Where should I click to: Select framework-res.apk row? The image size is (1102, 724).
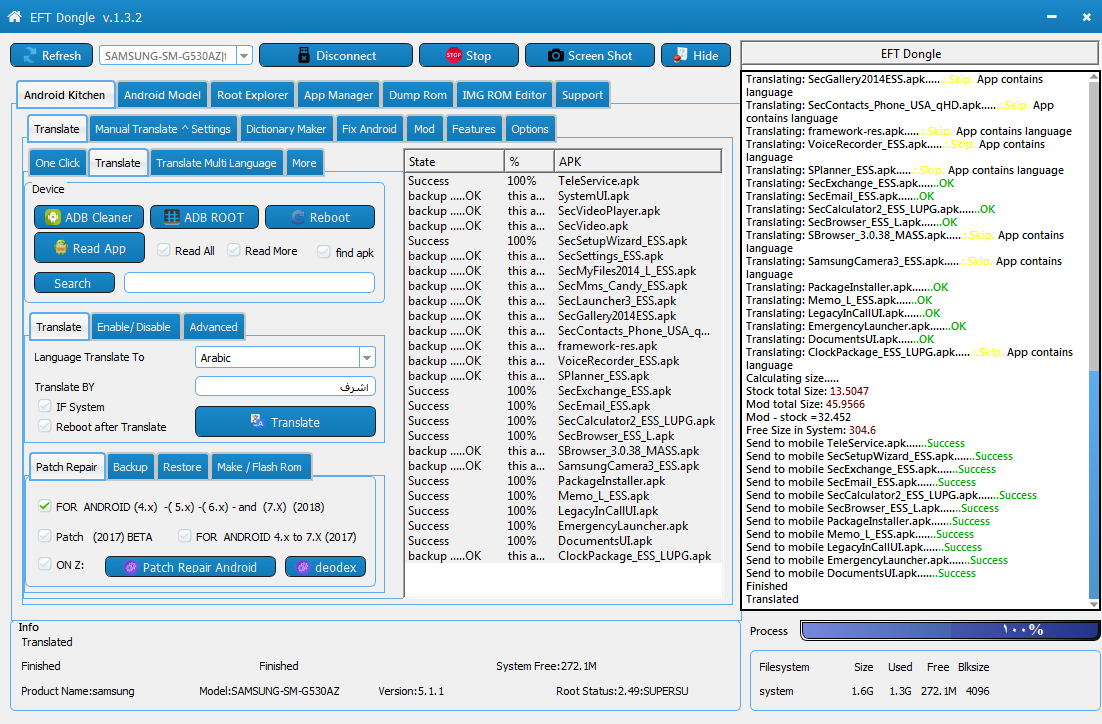[x=564, y=346]
